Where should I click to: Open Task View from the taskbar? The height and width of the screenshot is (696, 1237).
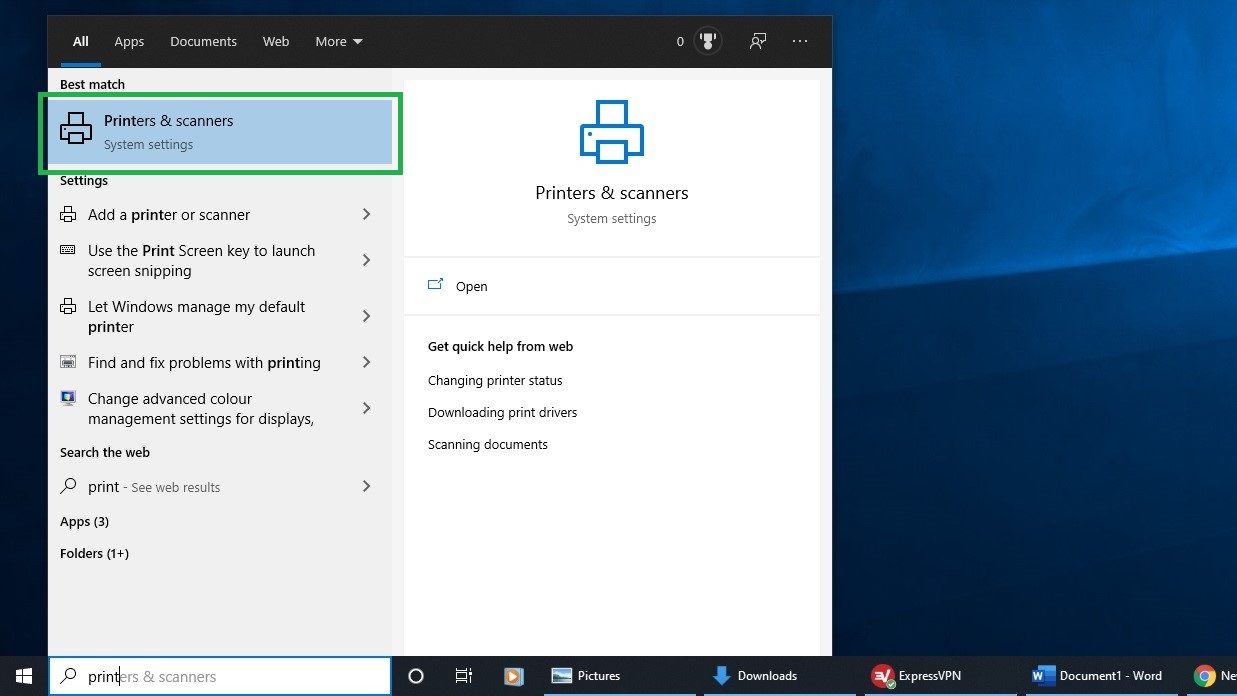pyautogui.click(x=463, y=675)
